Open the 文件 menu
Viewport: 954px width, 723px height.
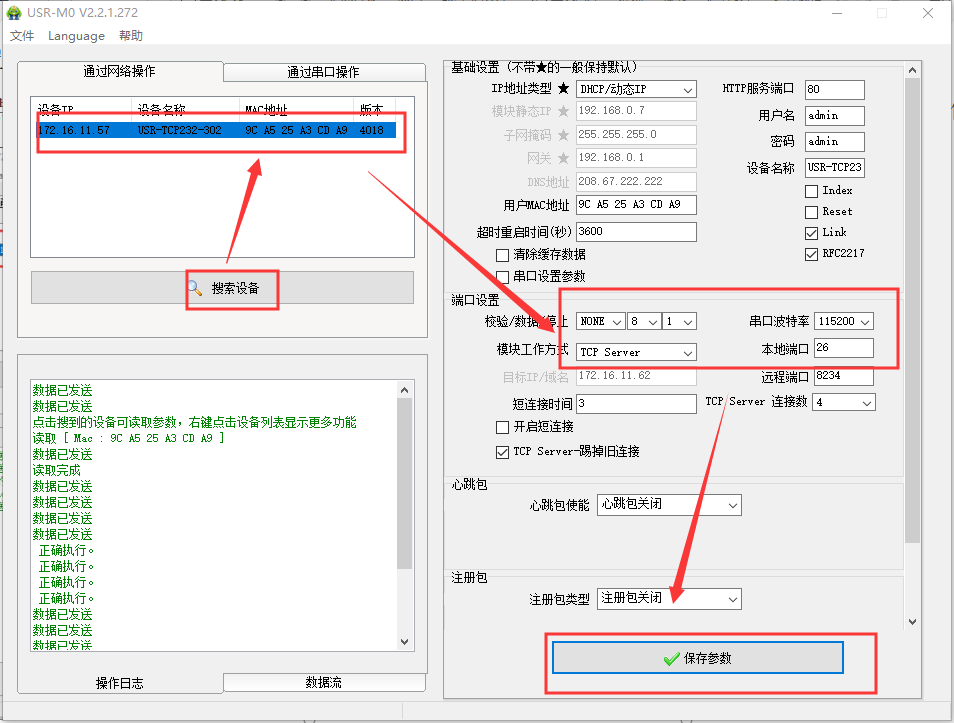click(x=22, y=36)
